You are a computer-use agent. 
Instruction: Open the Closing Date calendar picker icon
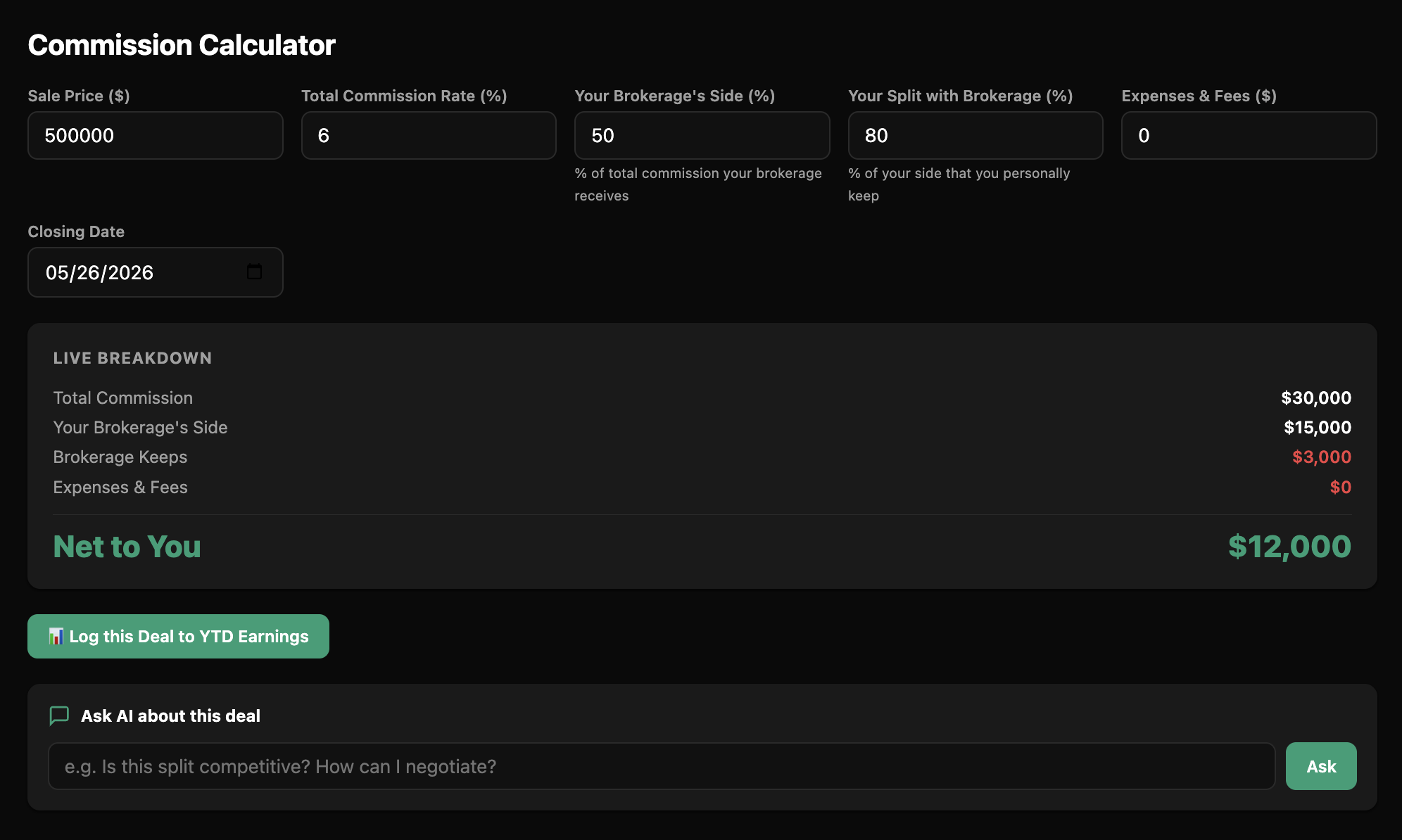click(x=254, y=272)
